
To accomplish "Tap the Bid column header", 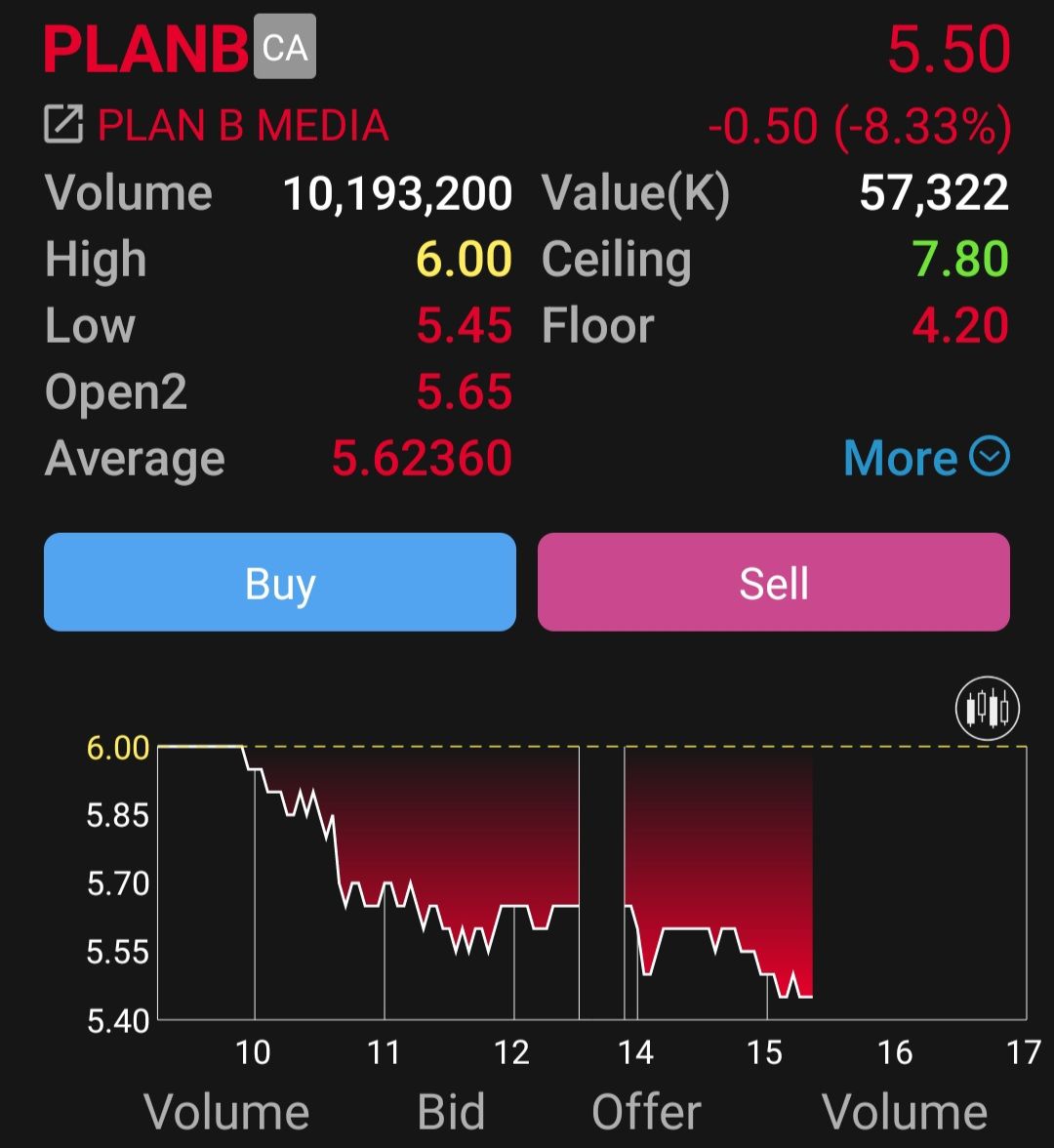I will point(451,1111).
